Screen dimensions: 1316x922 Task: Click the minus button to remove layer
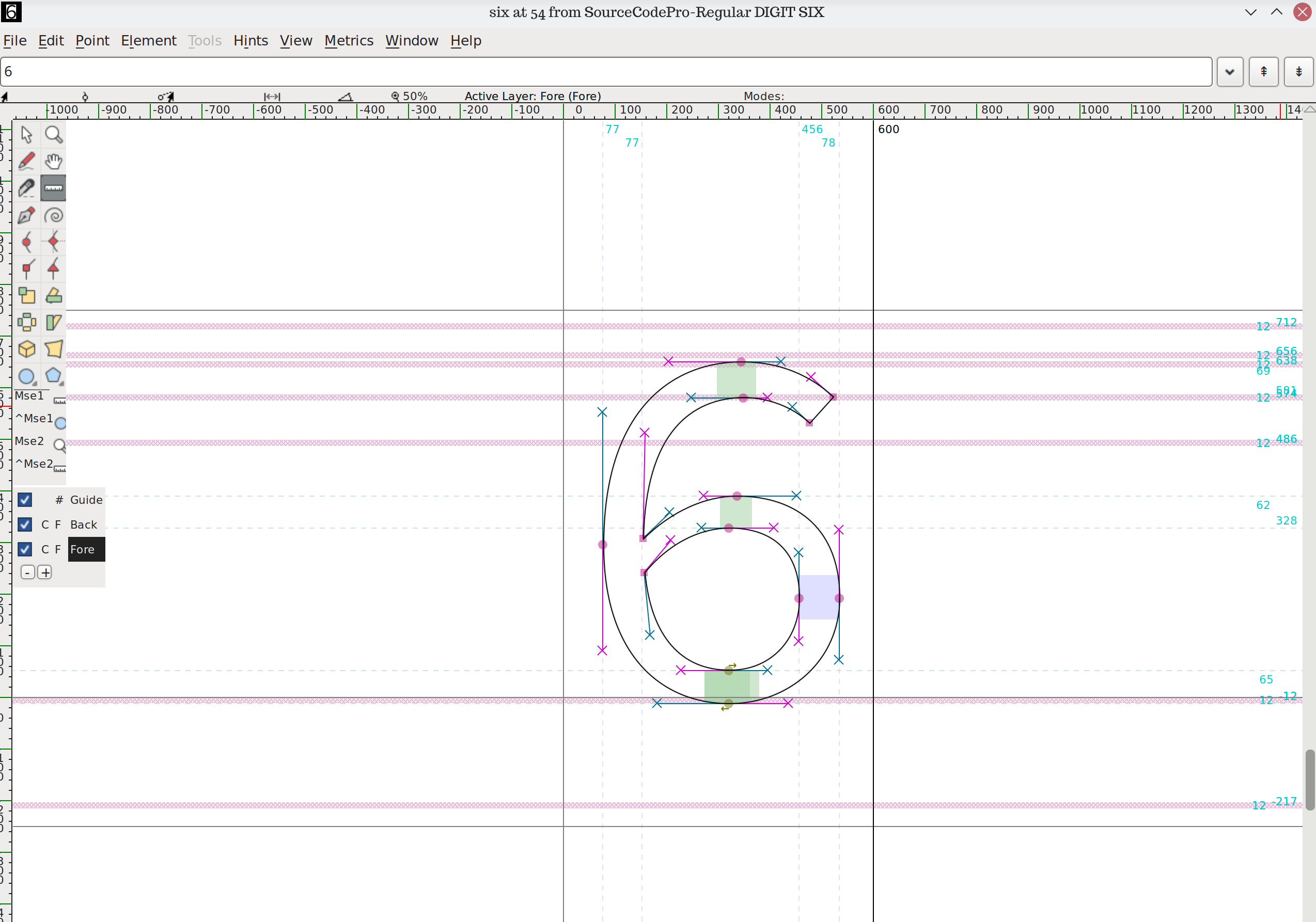pyautogui.click(x=27, y=573)
